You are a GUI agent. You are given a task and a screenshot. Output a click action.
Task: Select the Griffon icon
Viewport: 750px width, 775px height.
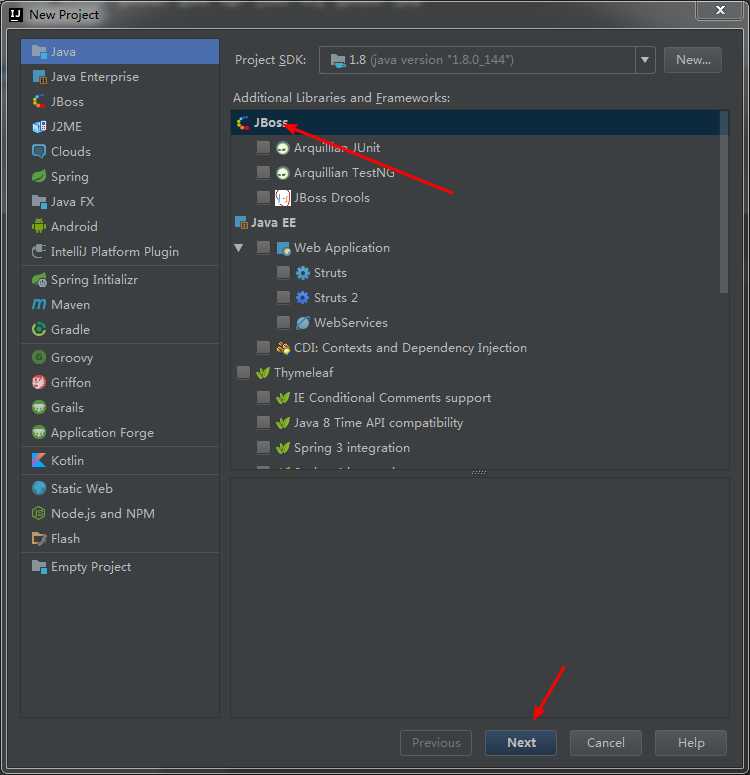pyautogui.click(x=39, y=382)
